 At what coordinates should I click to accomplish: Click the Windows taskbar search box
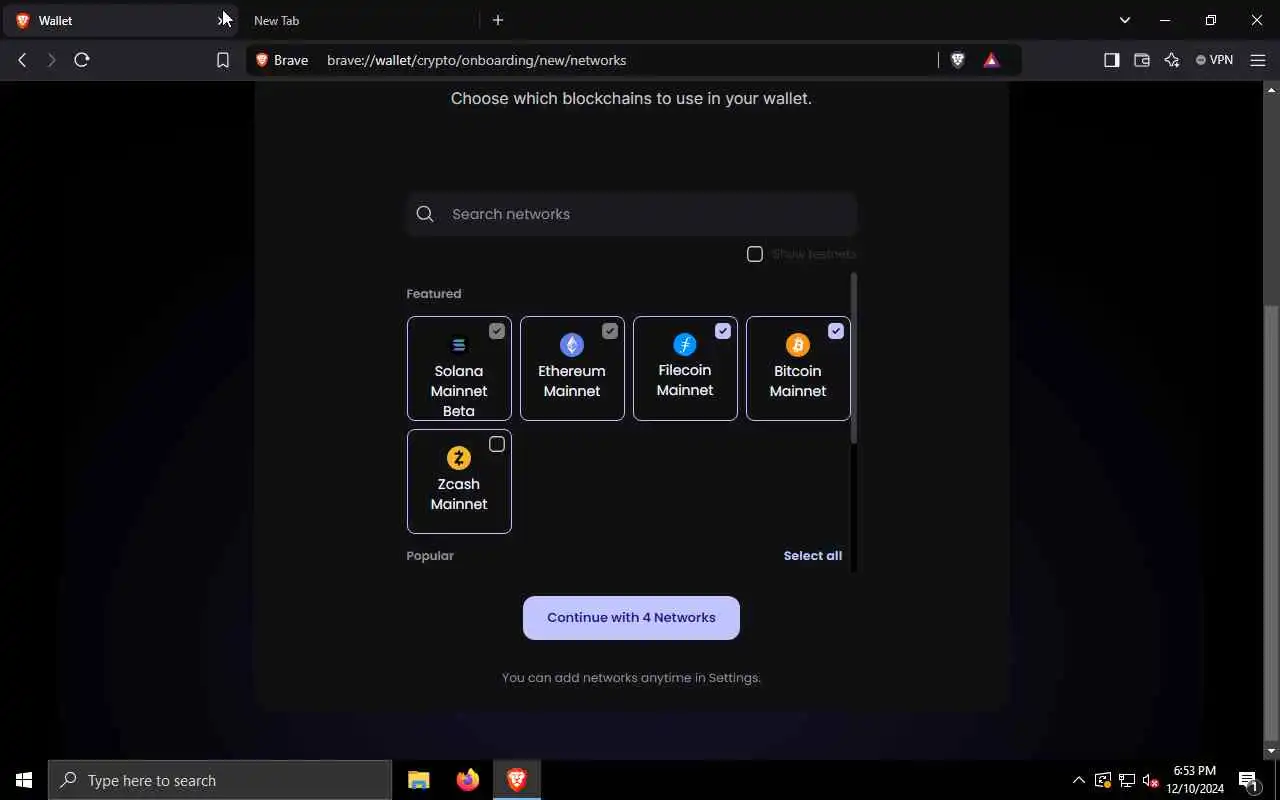[220, 780]
